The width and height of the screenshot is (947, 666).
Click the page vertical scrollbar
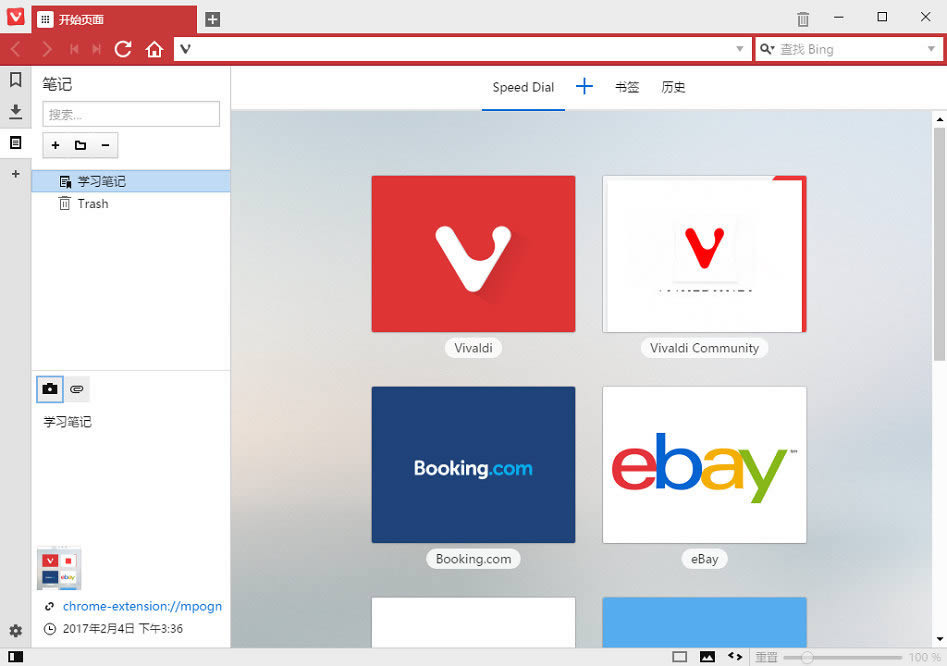(939, 244)
